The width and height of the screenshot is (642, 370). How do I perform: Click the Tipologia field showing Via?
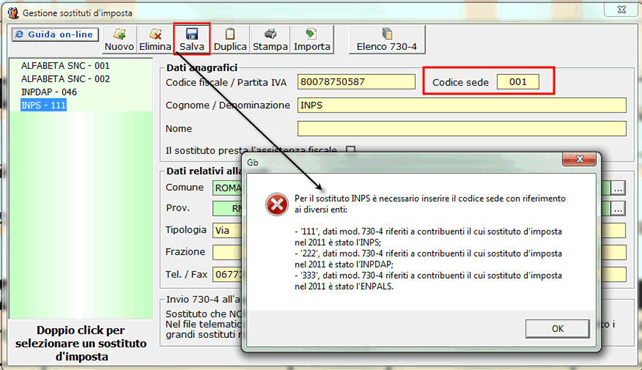click(x=227, y=230)
